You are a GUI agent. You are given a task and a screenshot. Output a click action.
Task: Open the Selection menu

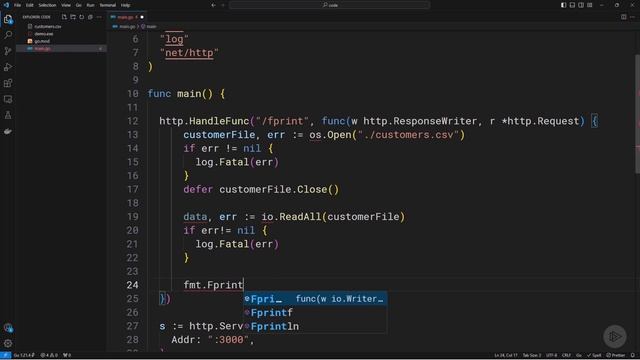pos(47,5)
